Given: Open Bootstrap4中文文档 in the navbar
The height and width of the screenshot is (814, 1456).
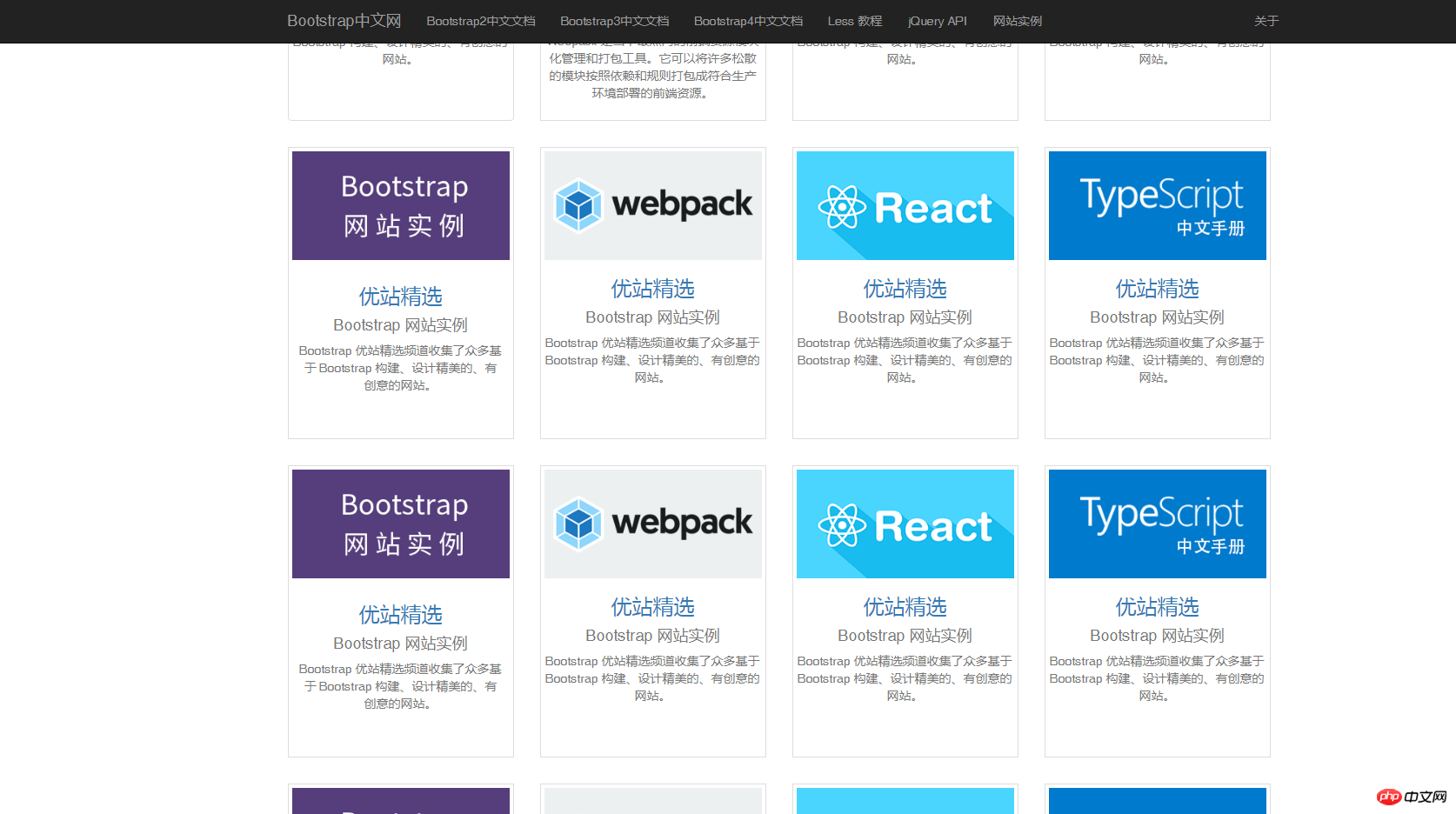Looking at the screenshot, I should 749,21.
